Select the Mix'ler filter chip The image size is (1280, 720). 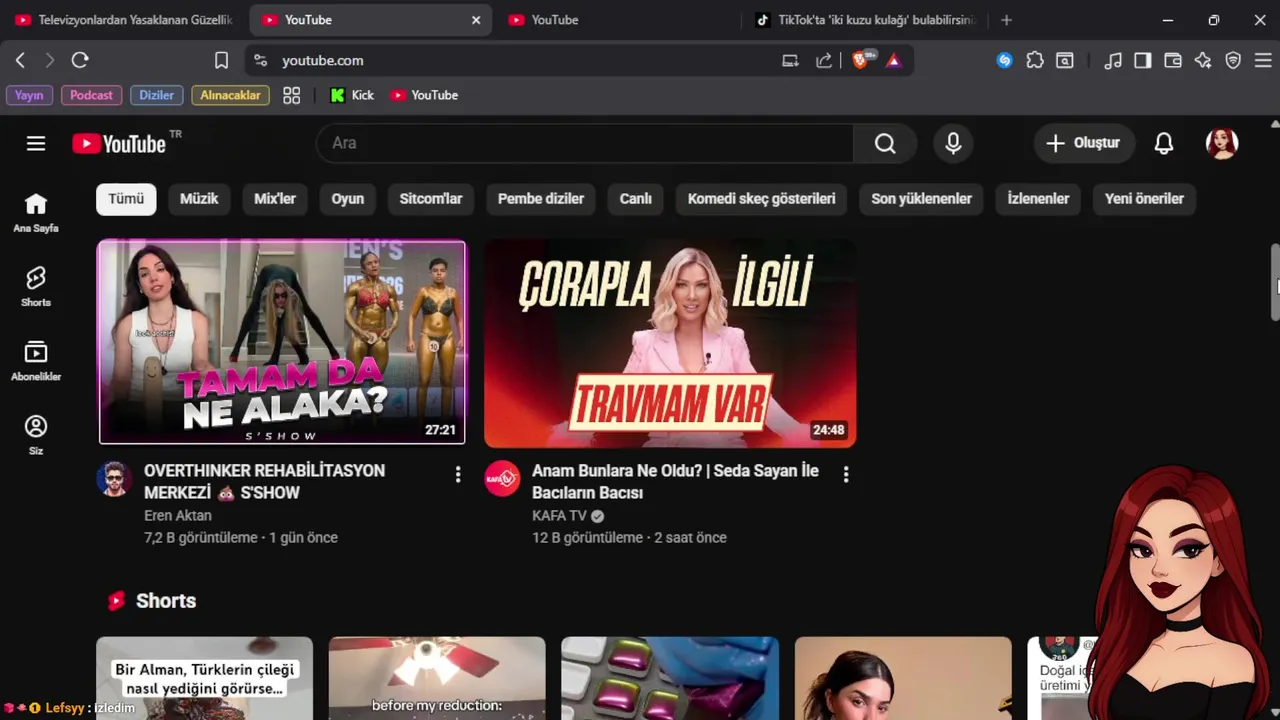tap(275, 198)
